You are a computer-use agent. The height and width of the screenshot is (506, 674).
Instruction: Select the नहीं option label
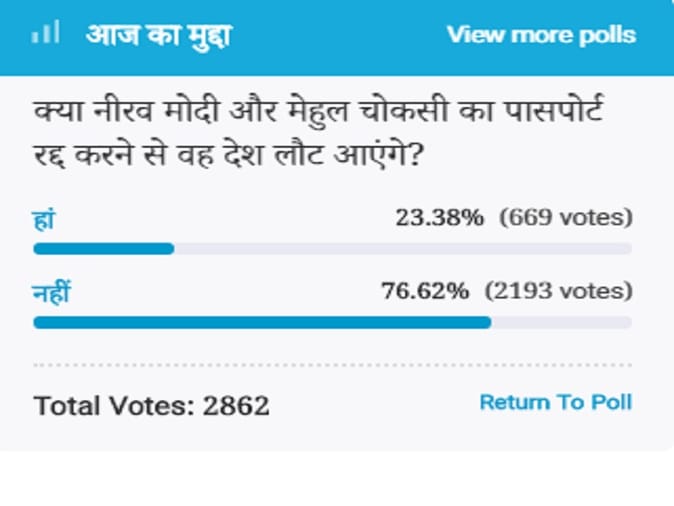coord(52,292)
